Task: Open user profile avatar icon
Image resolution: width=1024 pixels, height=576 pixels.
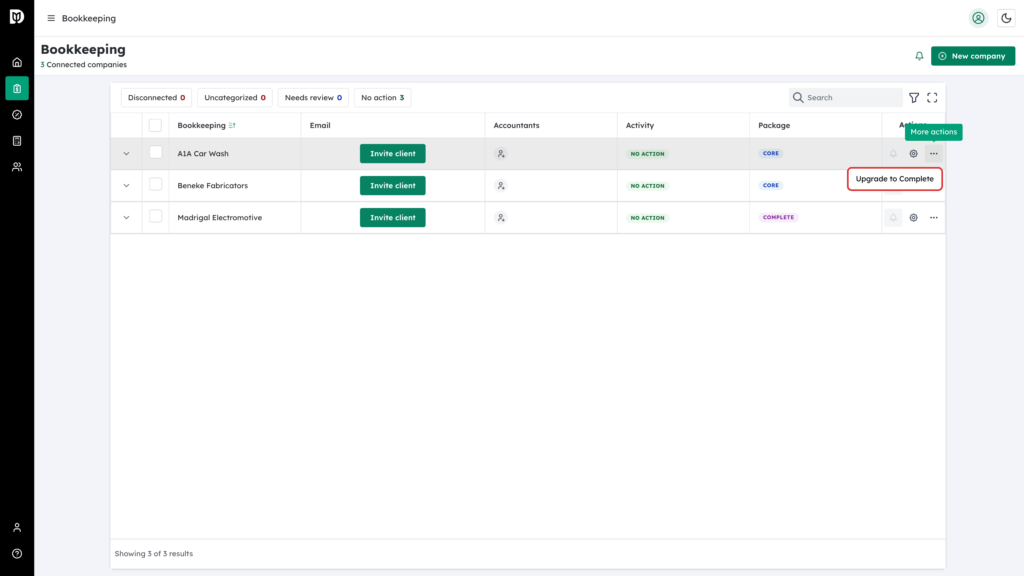Action: pyautogui.click(x=978, y=18)
